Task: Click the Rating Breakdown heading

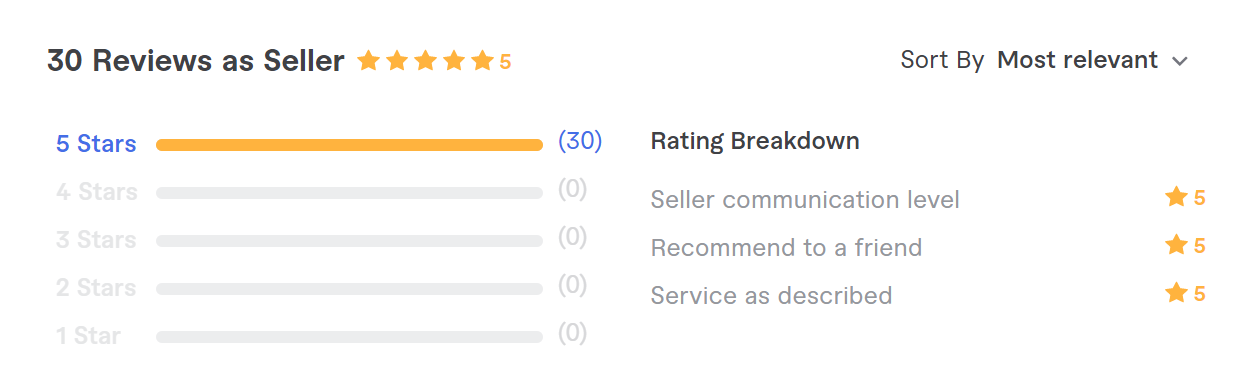Action: click(x=755, y=141)
